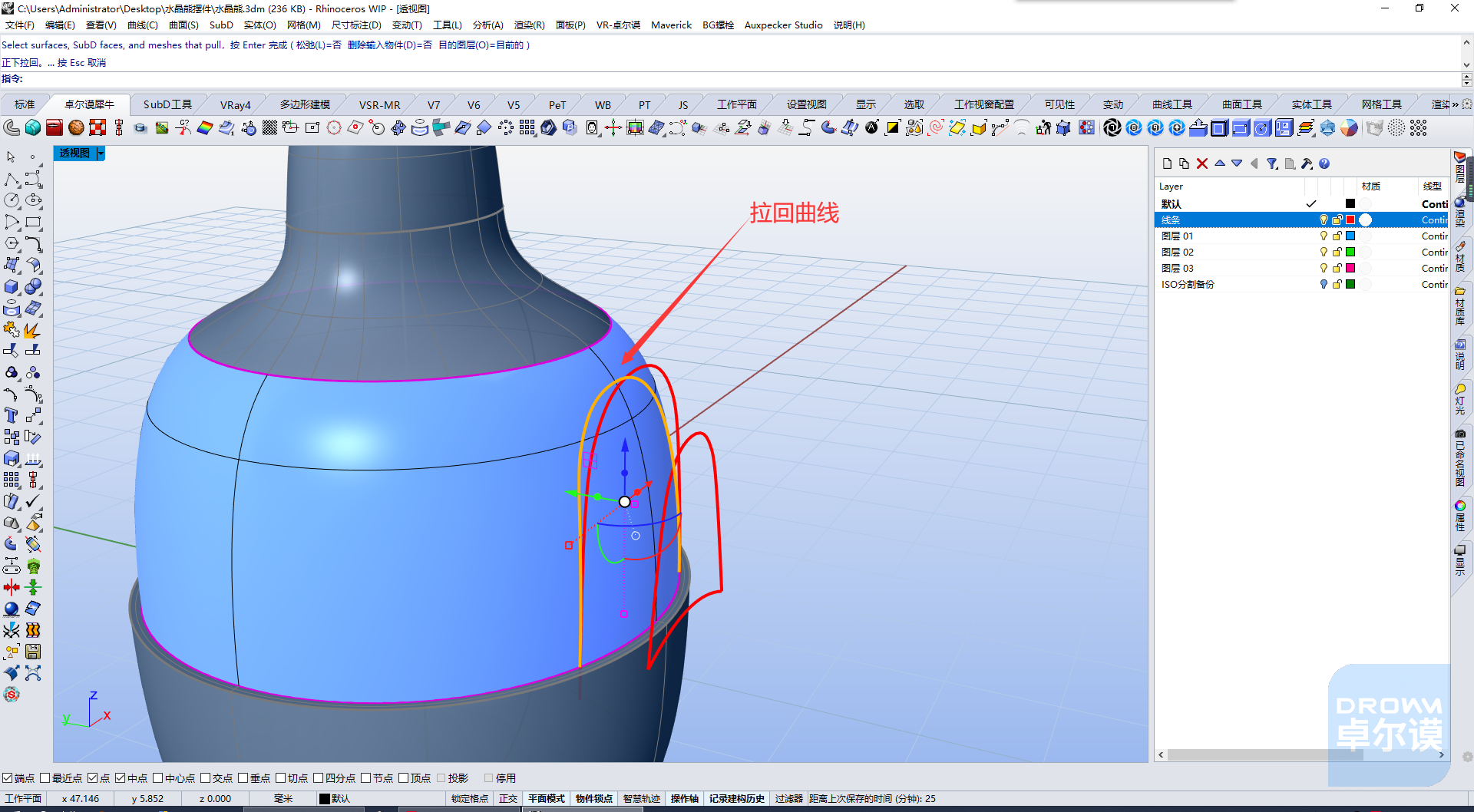Select the pointer arrow tool in left sidebar
Viewport: 1474px width, 812px height.
click(11, 157)
